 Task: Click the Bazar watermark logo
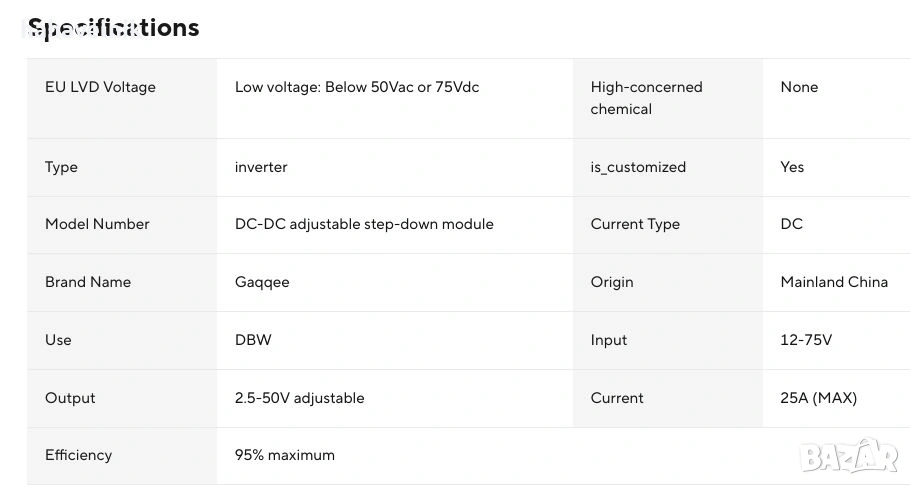click(850, 456)
